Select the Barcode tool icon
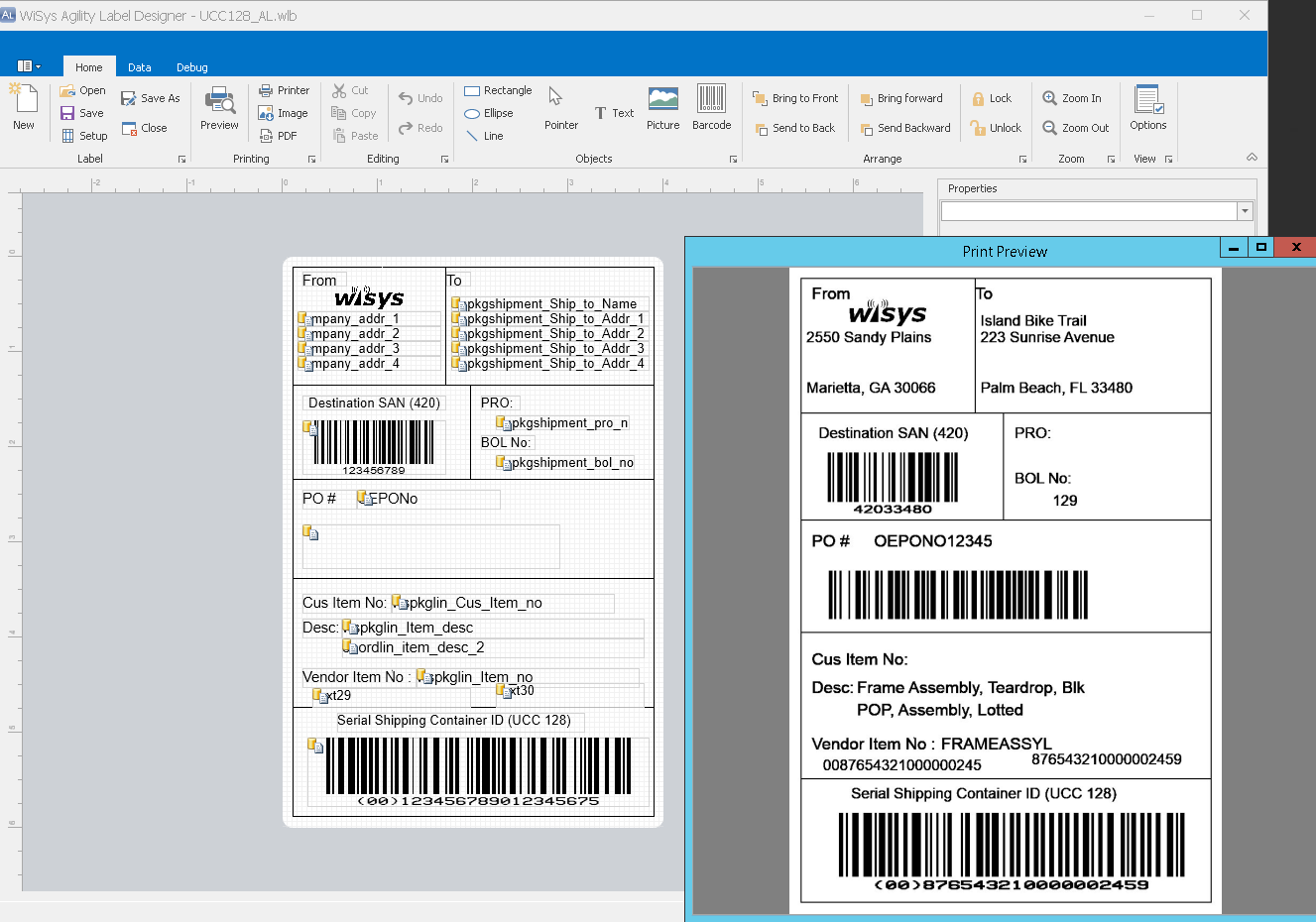Image resolution: width=1316 pixels, height=922 pixels. (711, 107)
